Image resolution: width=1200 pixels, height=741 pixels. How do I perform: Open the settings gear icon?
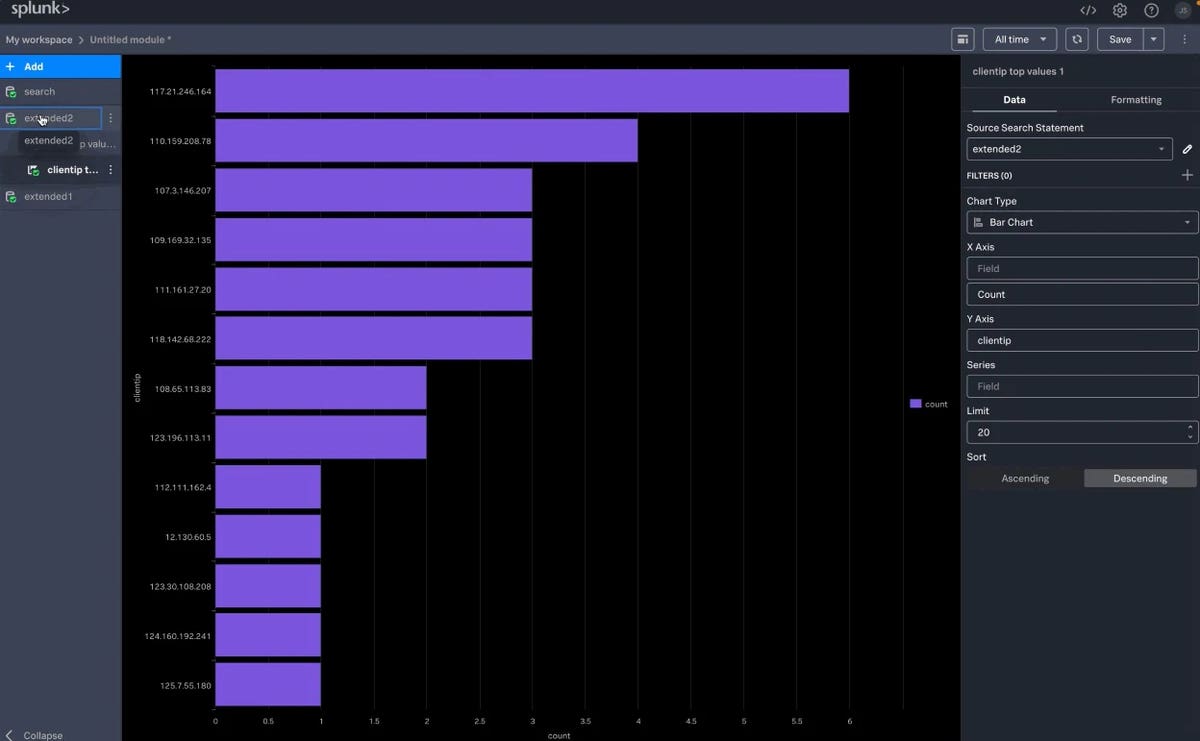1120,10
